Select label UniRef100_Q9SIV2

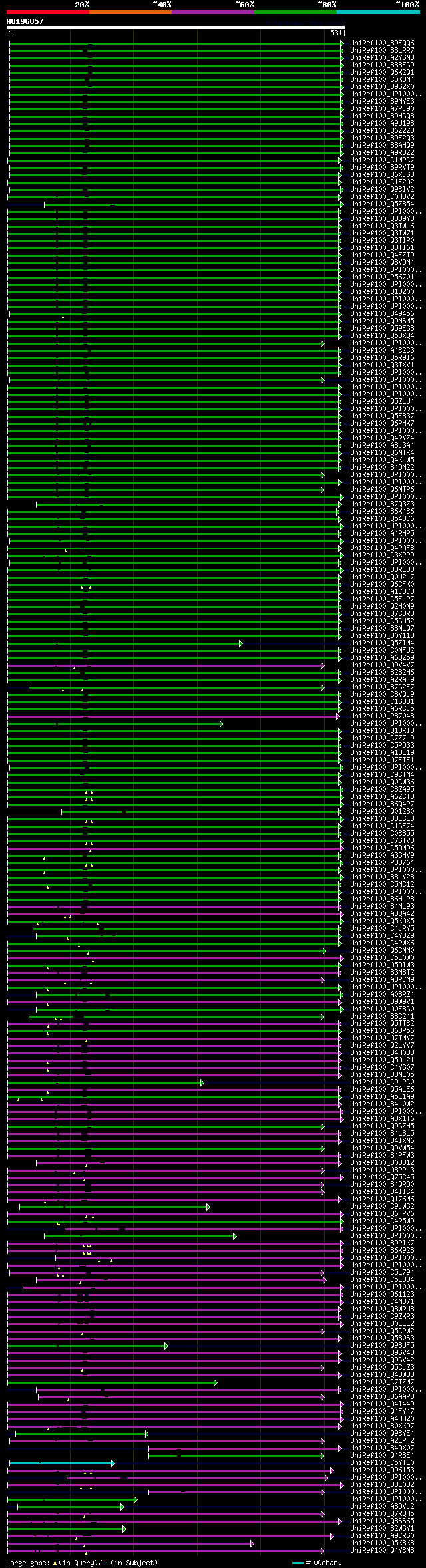point(382,189)
